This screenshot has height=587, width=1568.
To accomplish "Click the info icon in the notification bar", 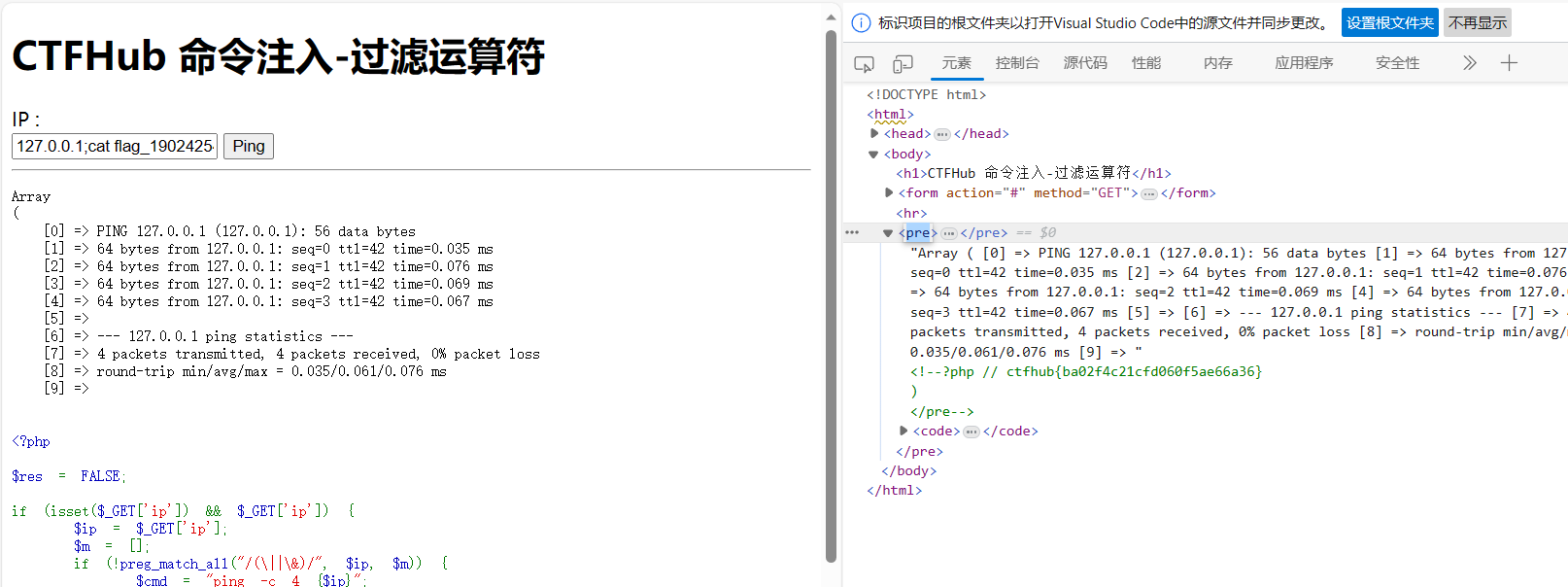I will [861, 23].
